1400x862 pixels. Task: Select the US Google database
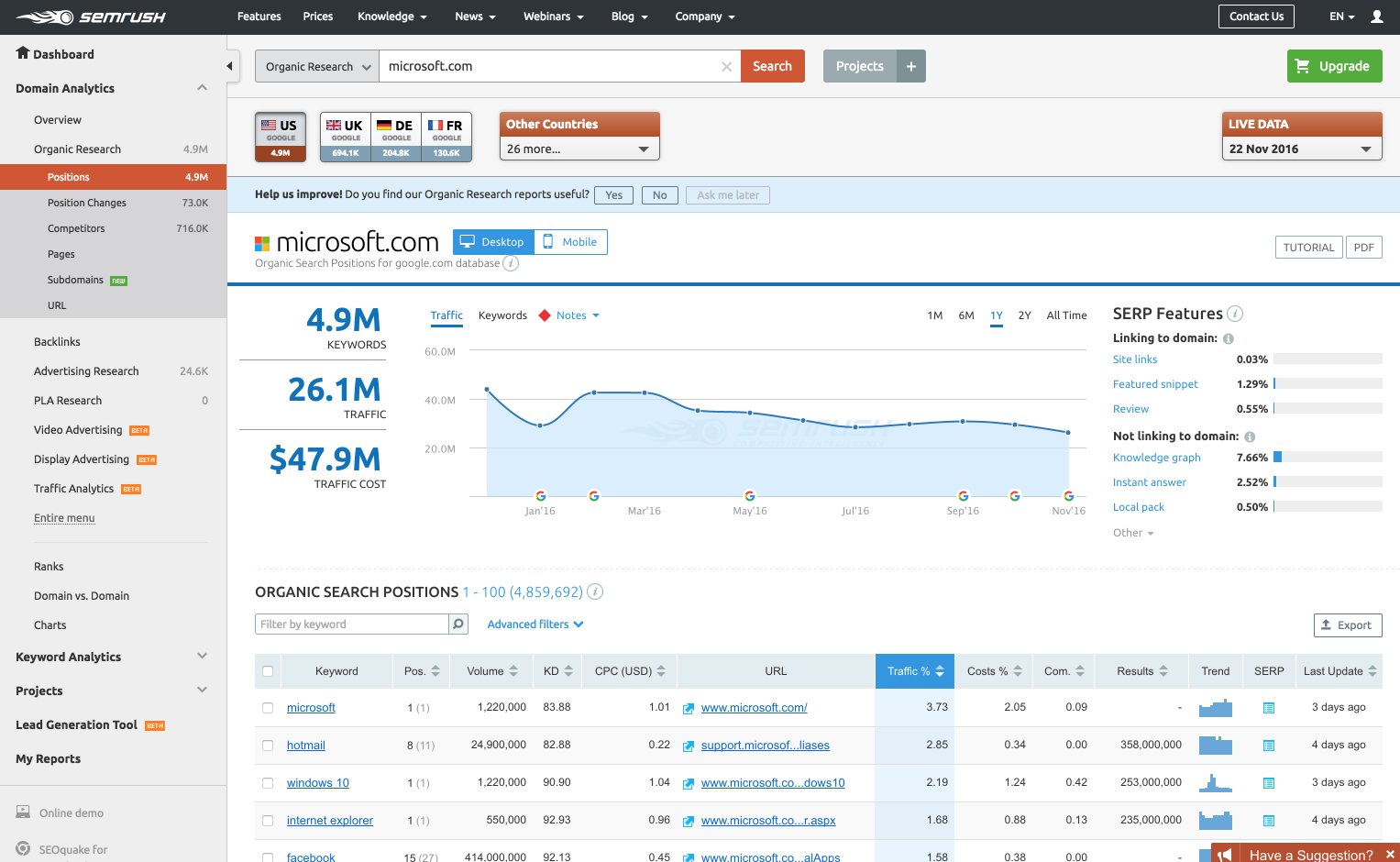point(281,137)
